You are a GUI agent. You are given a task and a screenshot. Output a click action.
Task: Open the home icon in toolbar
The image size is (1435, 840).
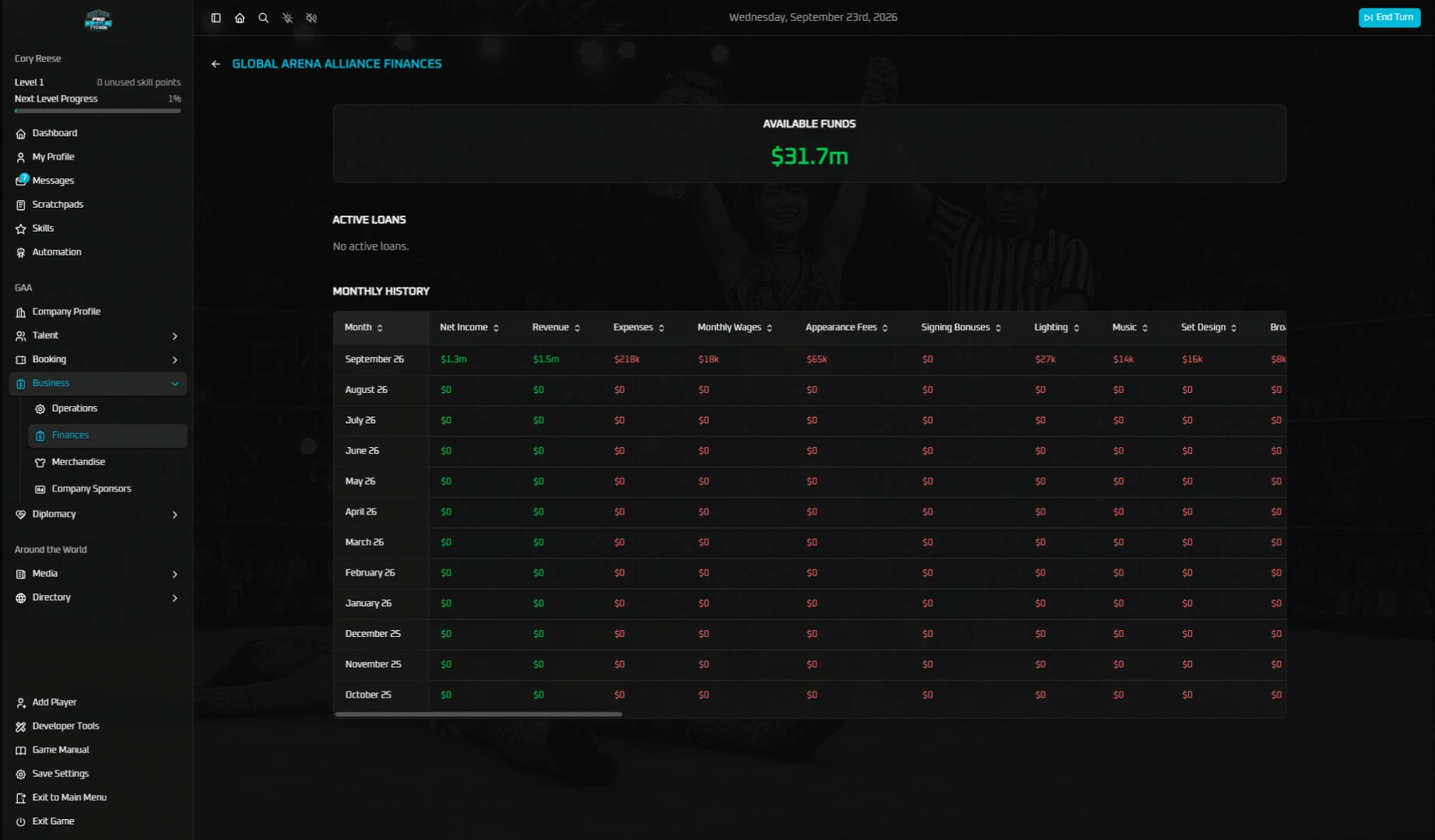pos(240,18)
